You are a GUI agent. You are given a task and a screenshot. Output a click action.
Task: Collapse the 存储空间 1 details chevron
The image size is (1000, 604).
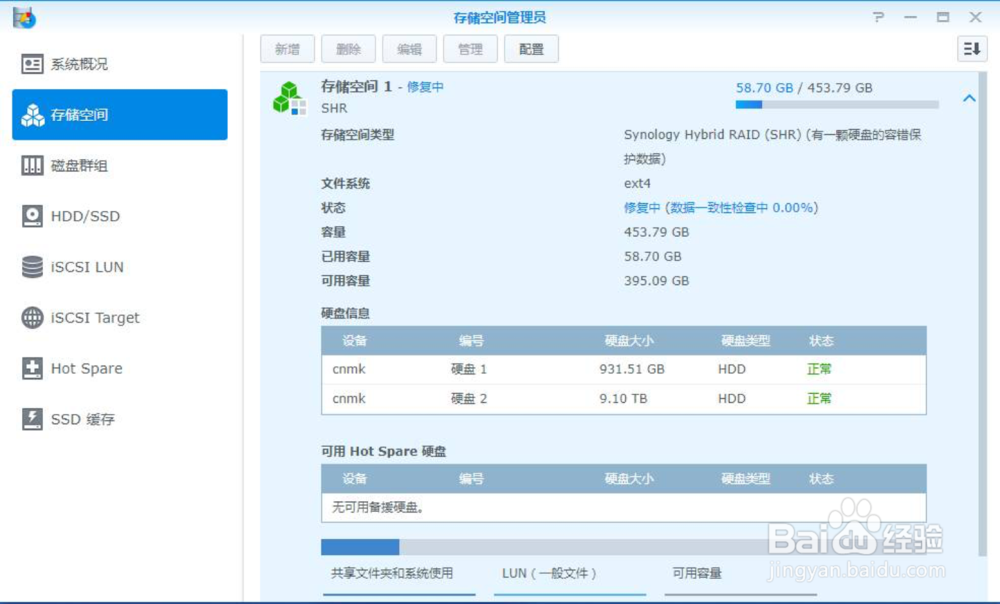pyautogui.click(x=969, y=98)
